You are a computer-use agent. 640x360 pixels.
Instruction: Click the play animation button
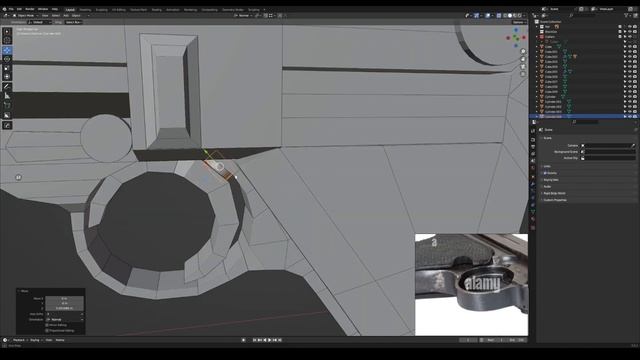(269, 340)
